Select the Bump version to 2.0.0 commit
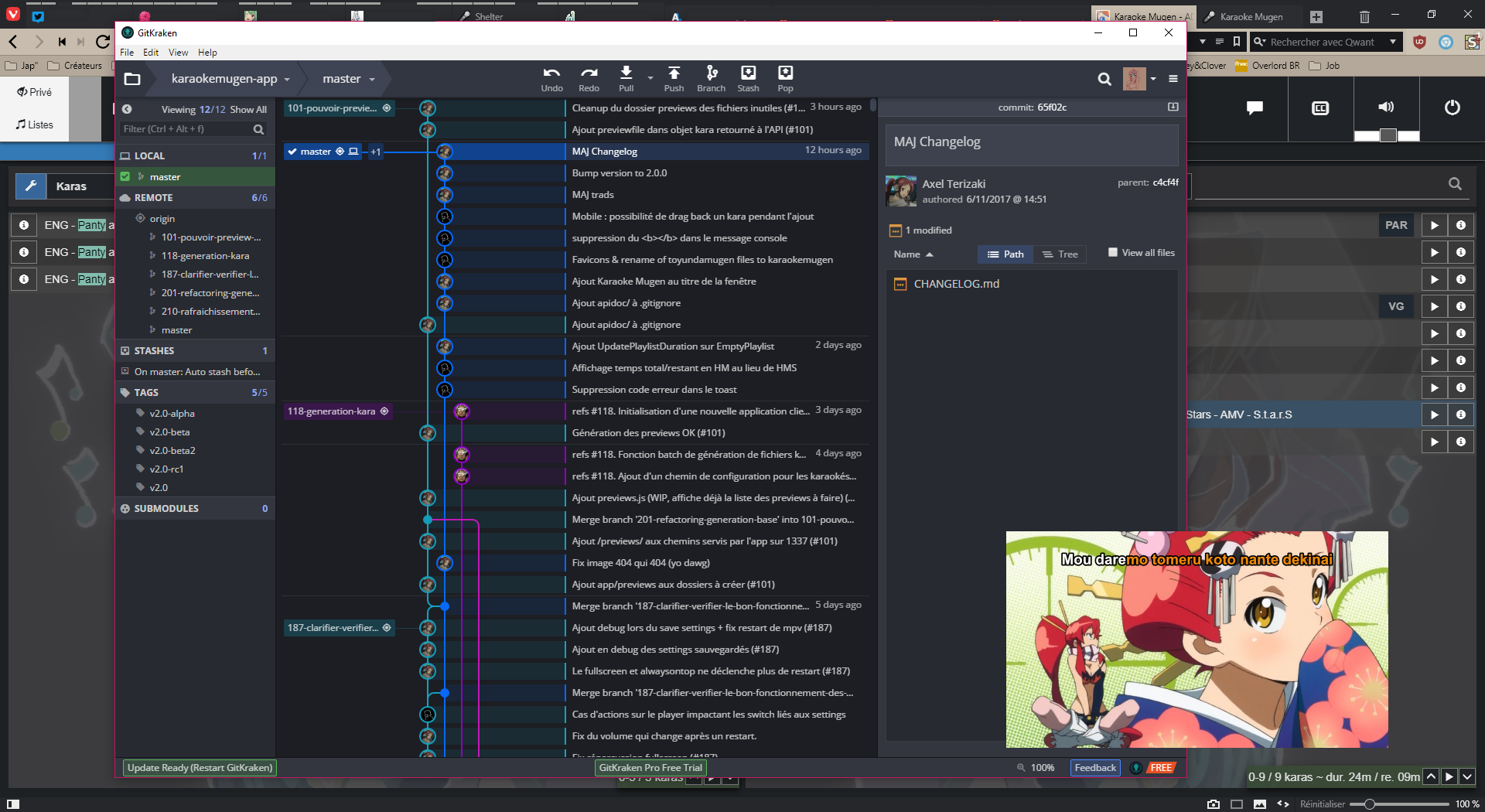1485x812 pixels. pyautogui.click(x=619, y=173)
